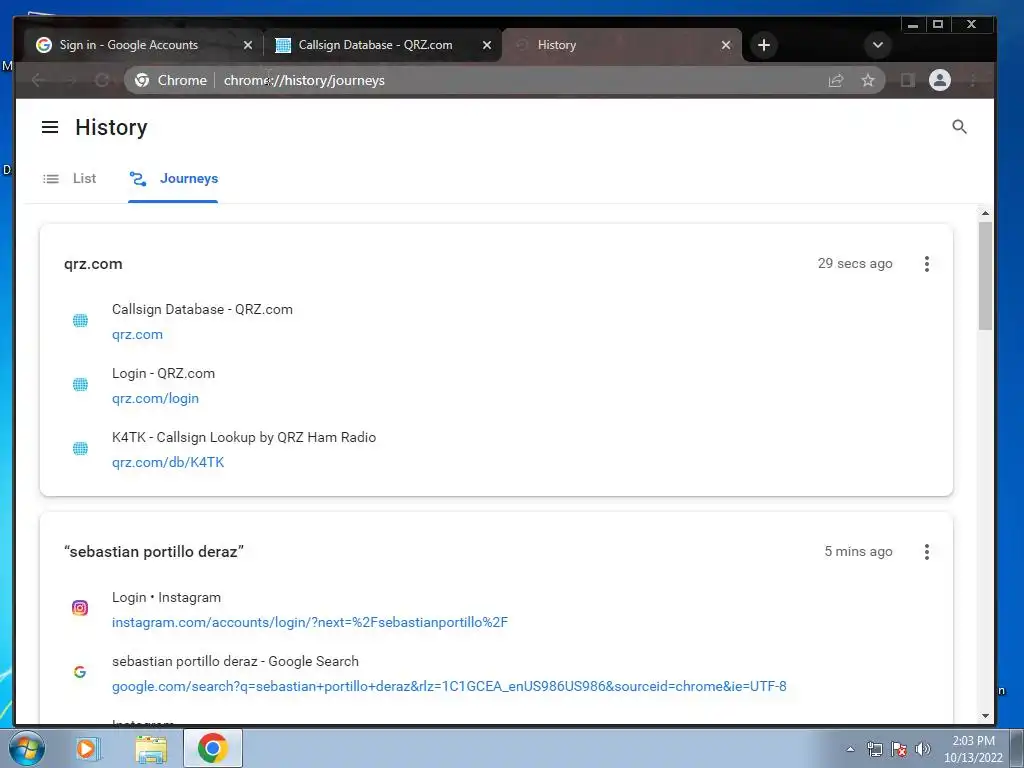This screenshot has width=1024, height=768.
Task: Click the browser back arrow
Action: [39, 80]
